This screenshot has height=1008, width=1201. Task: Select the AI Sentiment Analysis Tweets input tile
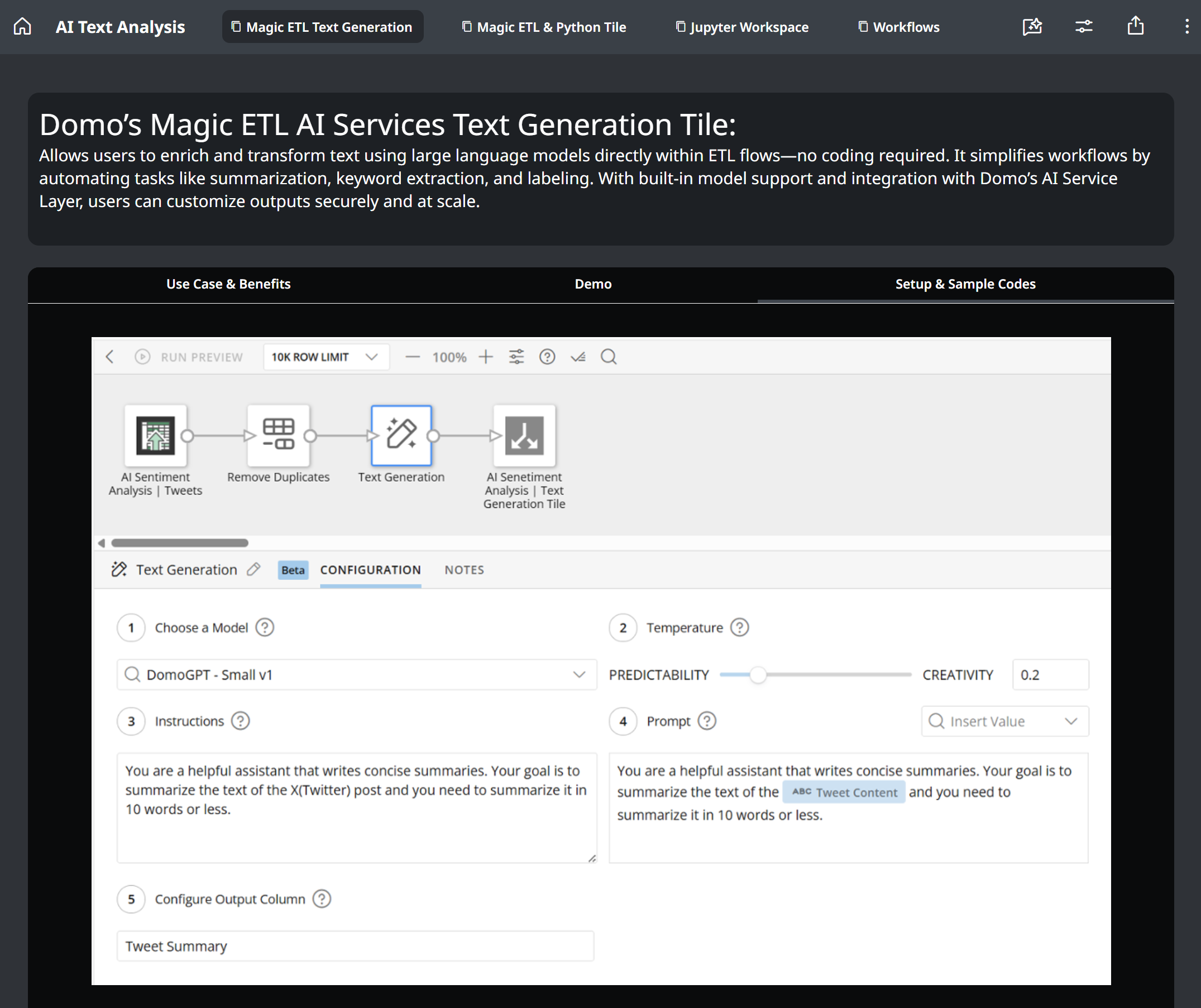click(156, 436)
